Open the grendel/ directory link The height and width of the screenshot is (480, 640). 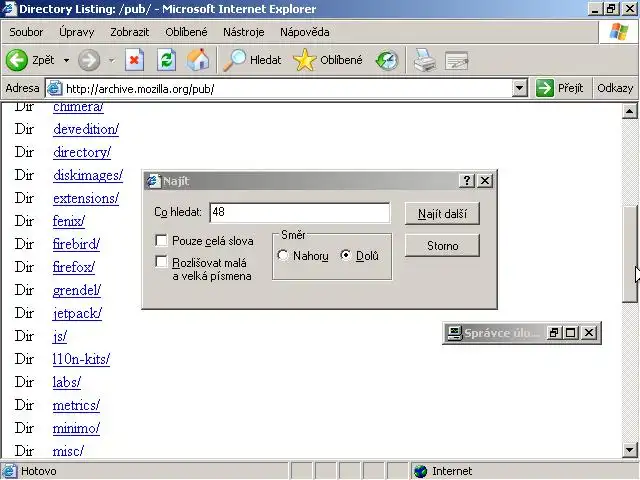coord(77,290)
